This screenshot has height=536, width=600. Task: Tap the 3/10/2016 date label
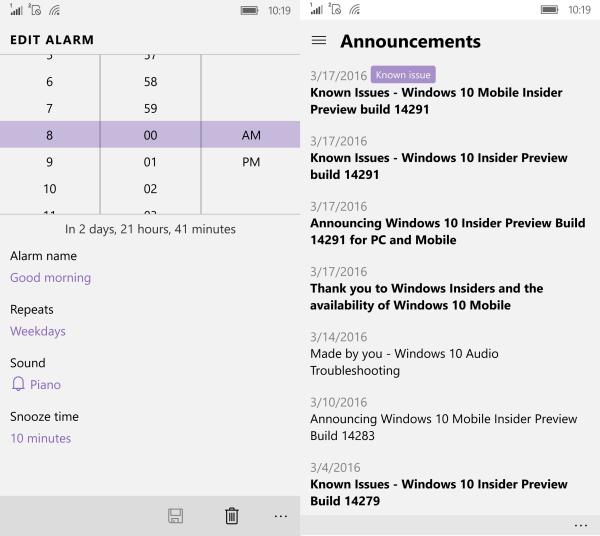click(x=339, y=402)
